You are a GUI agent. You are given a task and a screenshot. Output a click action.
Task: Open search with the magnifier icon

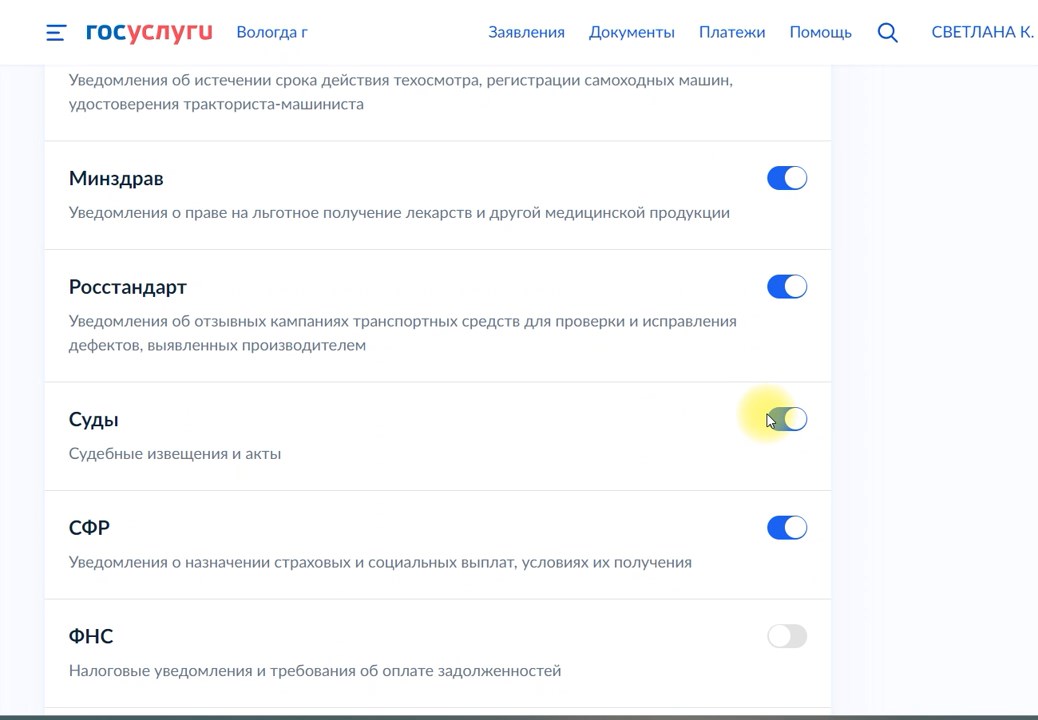coord(887,32)
